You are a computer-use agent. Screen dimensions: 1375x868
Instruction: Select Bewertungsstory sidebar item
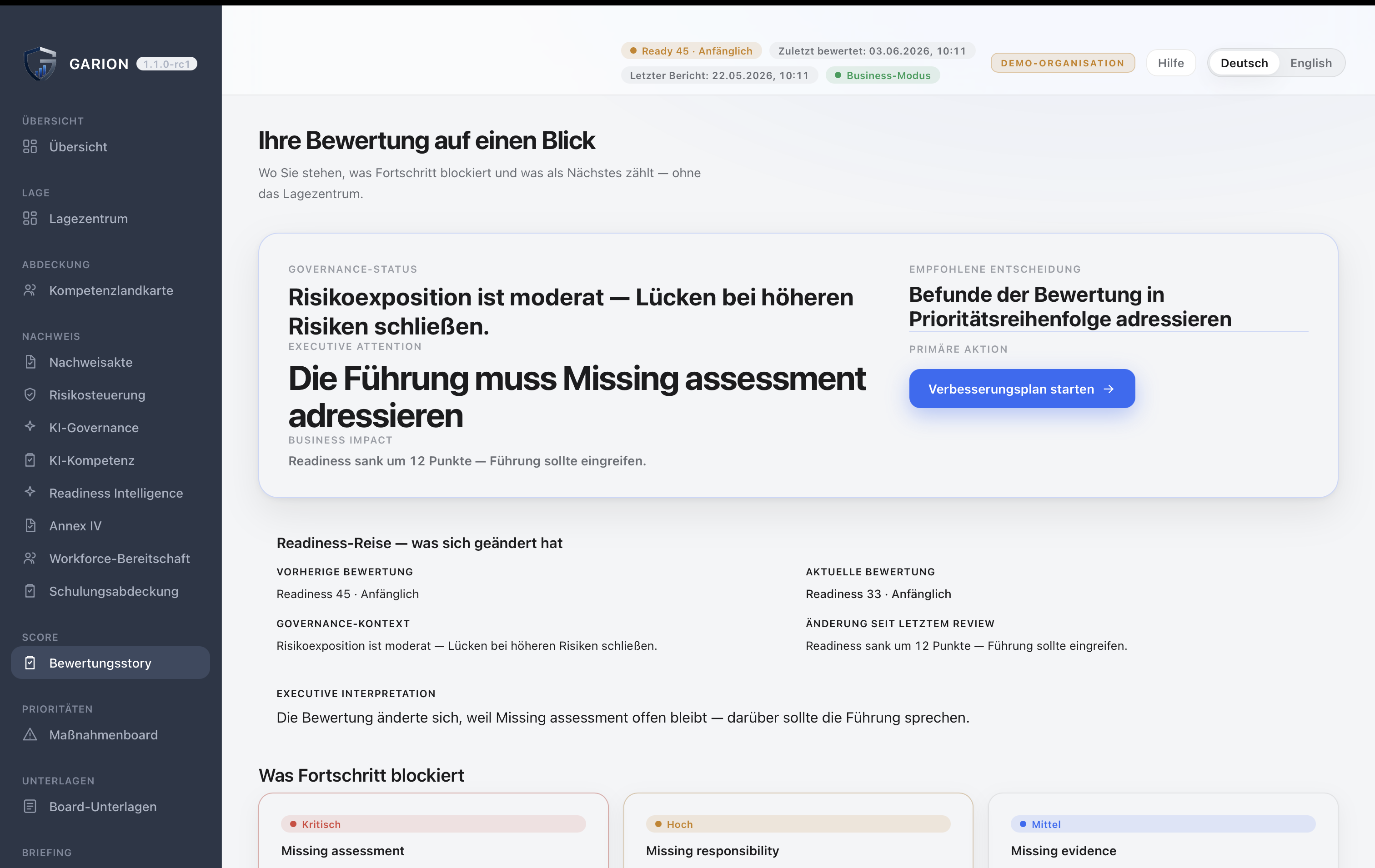(110, 663)
